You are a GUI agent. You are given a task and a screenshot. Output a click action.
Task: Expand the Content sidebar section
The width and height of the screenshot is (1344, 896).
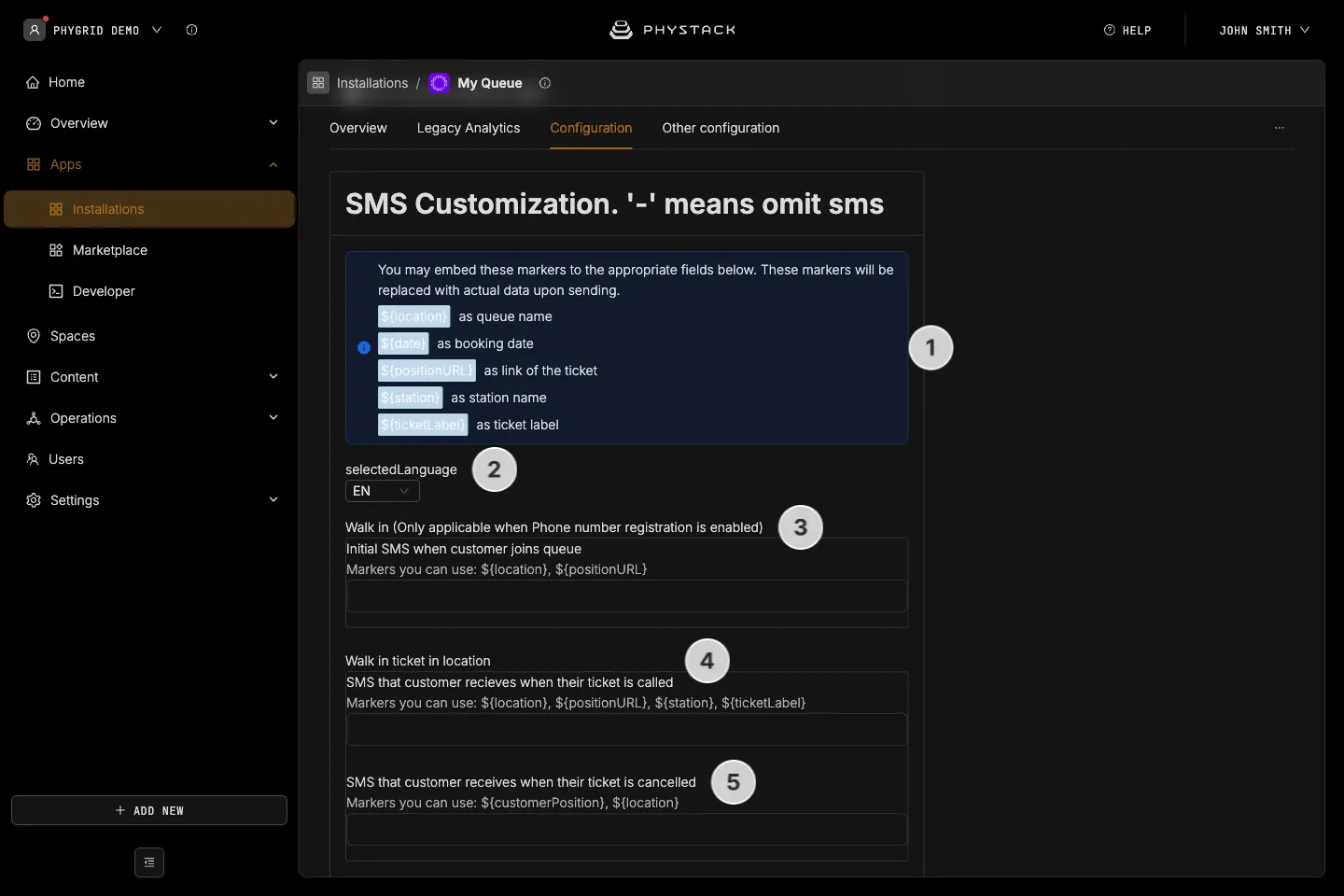[273, 377]
